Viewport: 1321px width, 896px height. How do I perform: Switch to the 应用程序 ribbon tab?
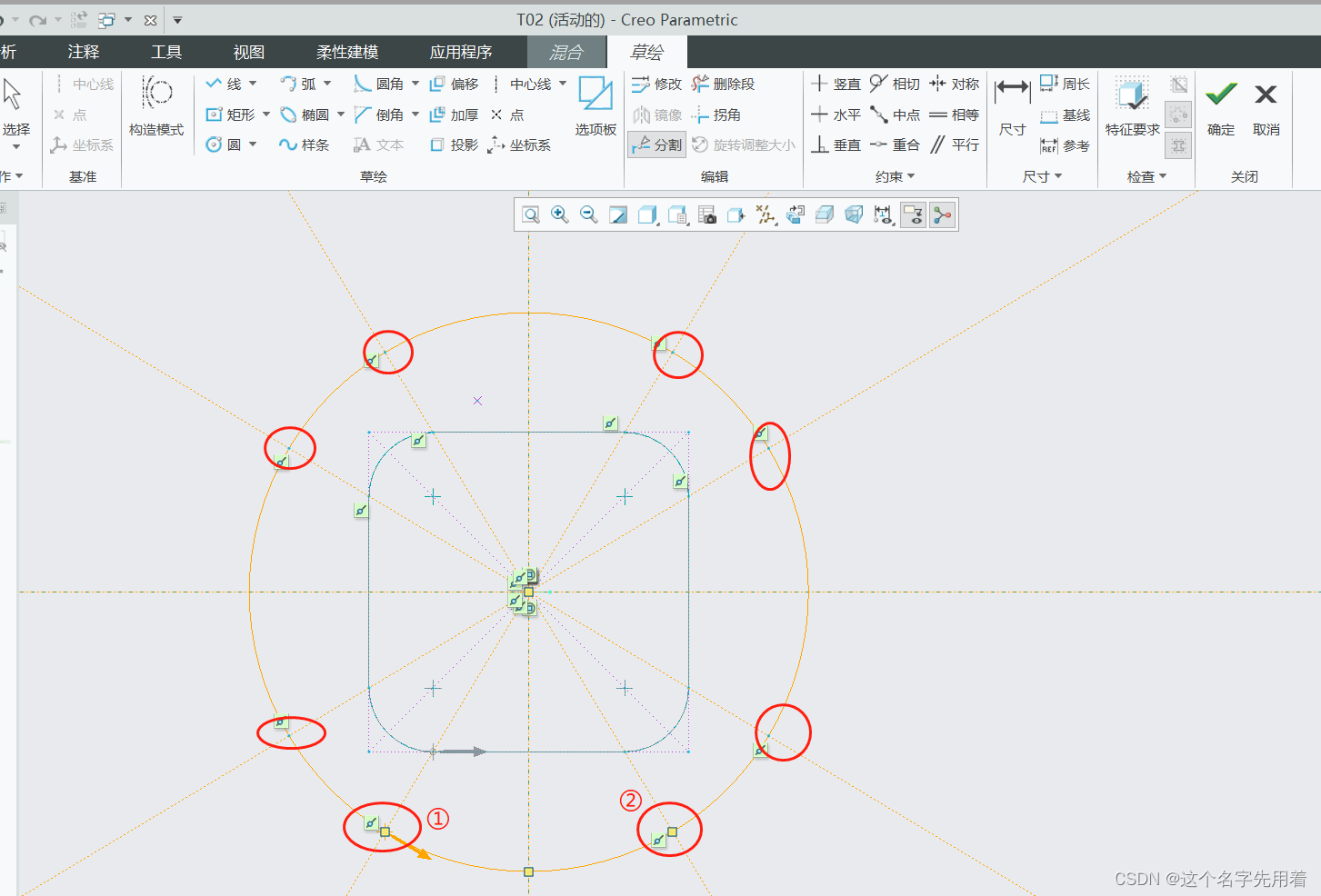click(x=461, y=52)
